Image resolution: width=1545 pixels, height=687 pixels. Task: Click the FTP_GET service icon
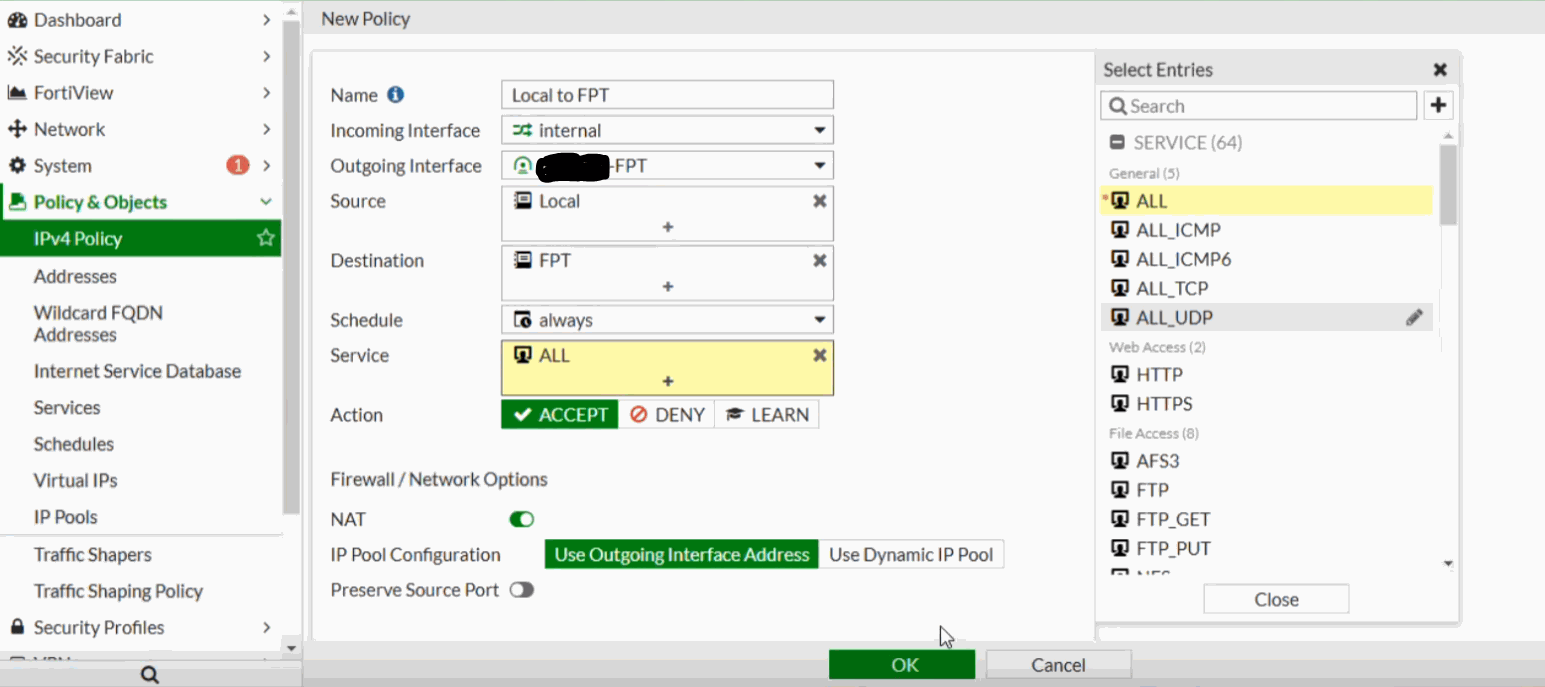pyautogui.click(x=1120, y=519)
